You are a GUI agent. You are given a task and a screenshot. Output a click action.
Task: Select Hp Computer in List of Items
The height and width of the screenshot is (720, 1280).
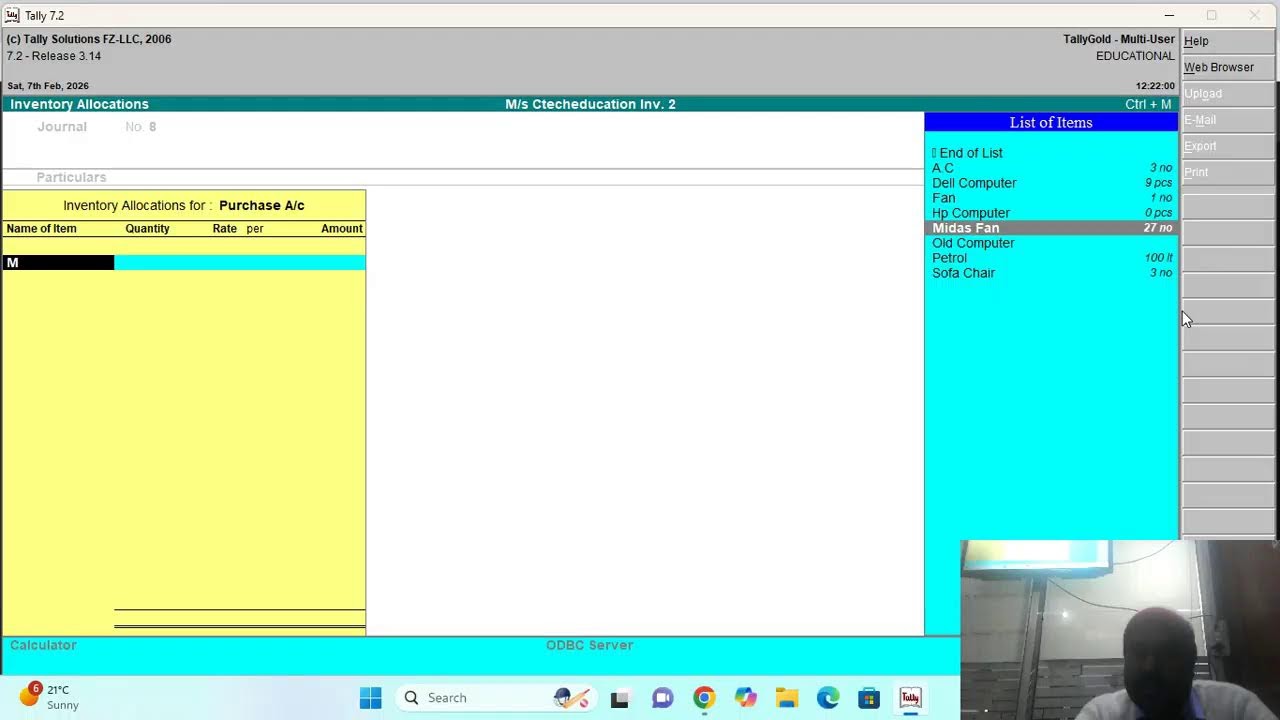click(1051, 213)
